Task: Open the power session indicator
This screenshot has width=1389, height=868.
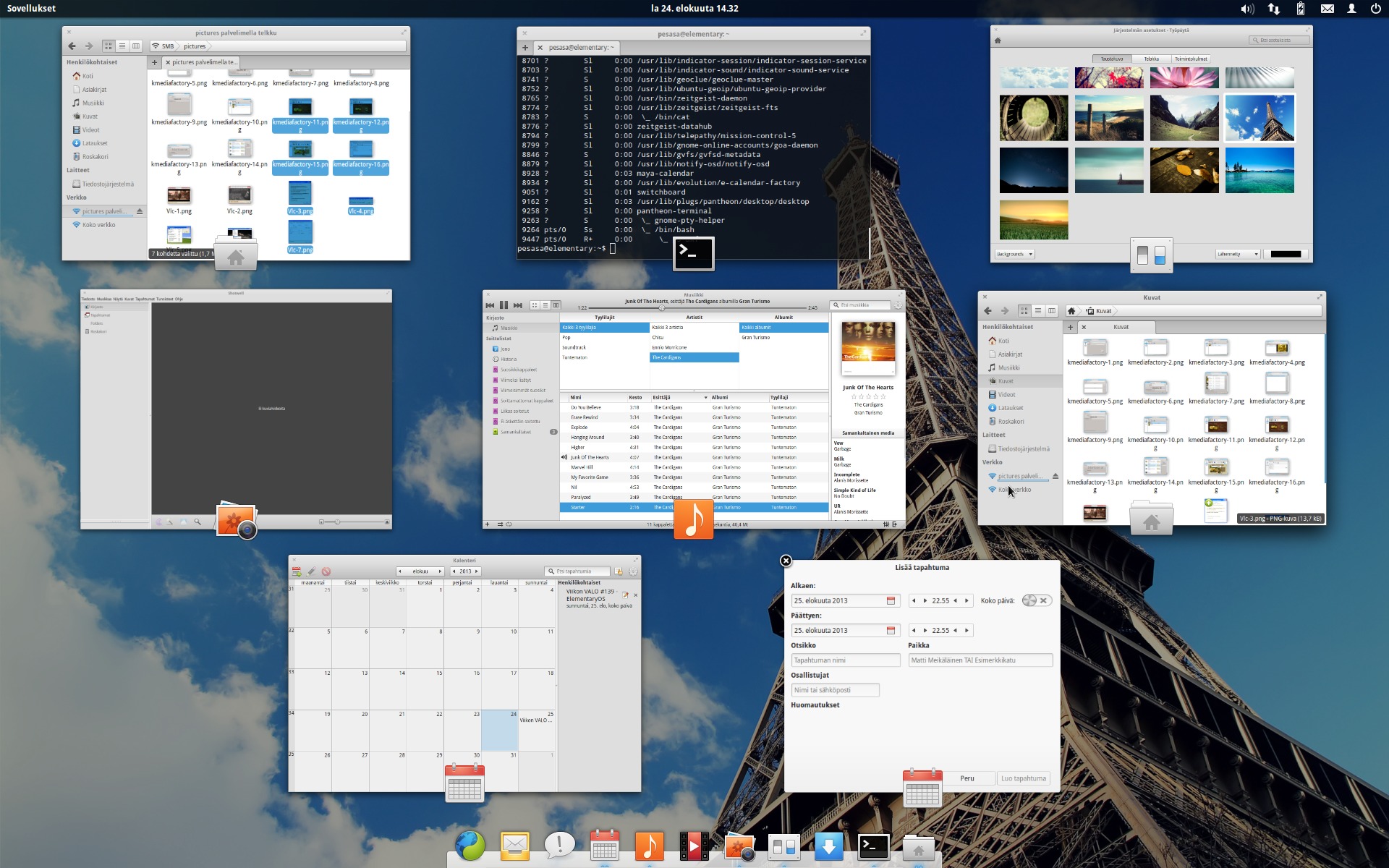Action: (x=1375, y=9)
